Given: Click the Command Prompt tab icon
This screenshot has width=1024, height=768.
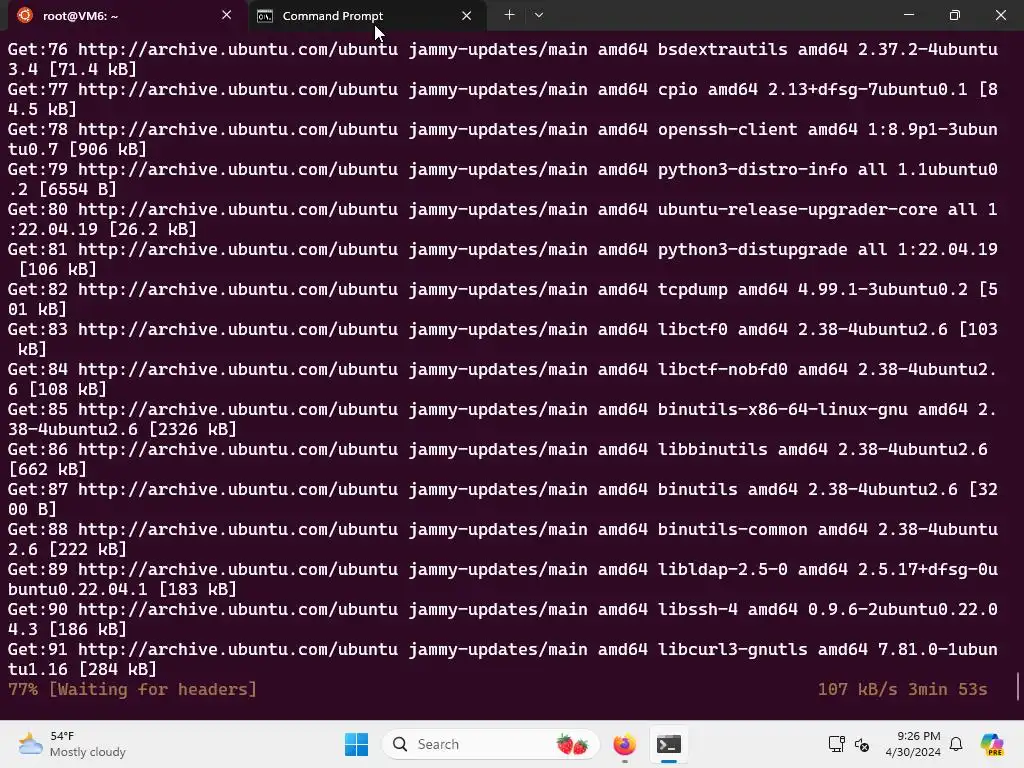Looking at the screenshot, I should pos(264,16).
